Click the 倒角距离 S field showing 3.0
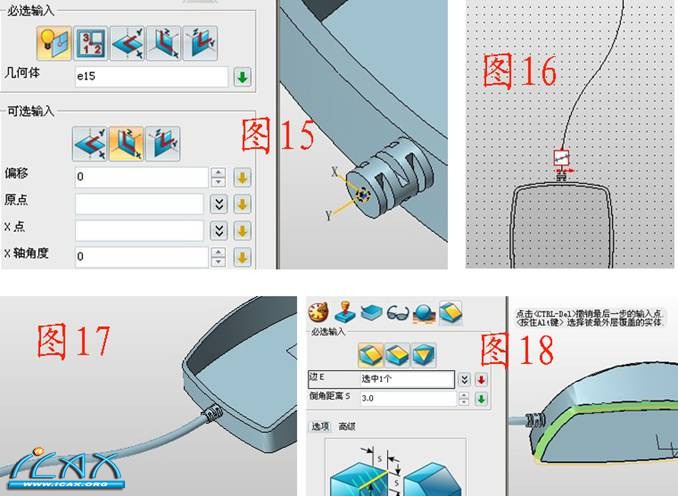The image size is (678, 496). tap(408, 398)
